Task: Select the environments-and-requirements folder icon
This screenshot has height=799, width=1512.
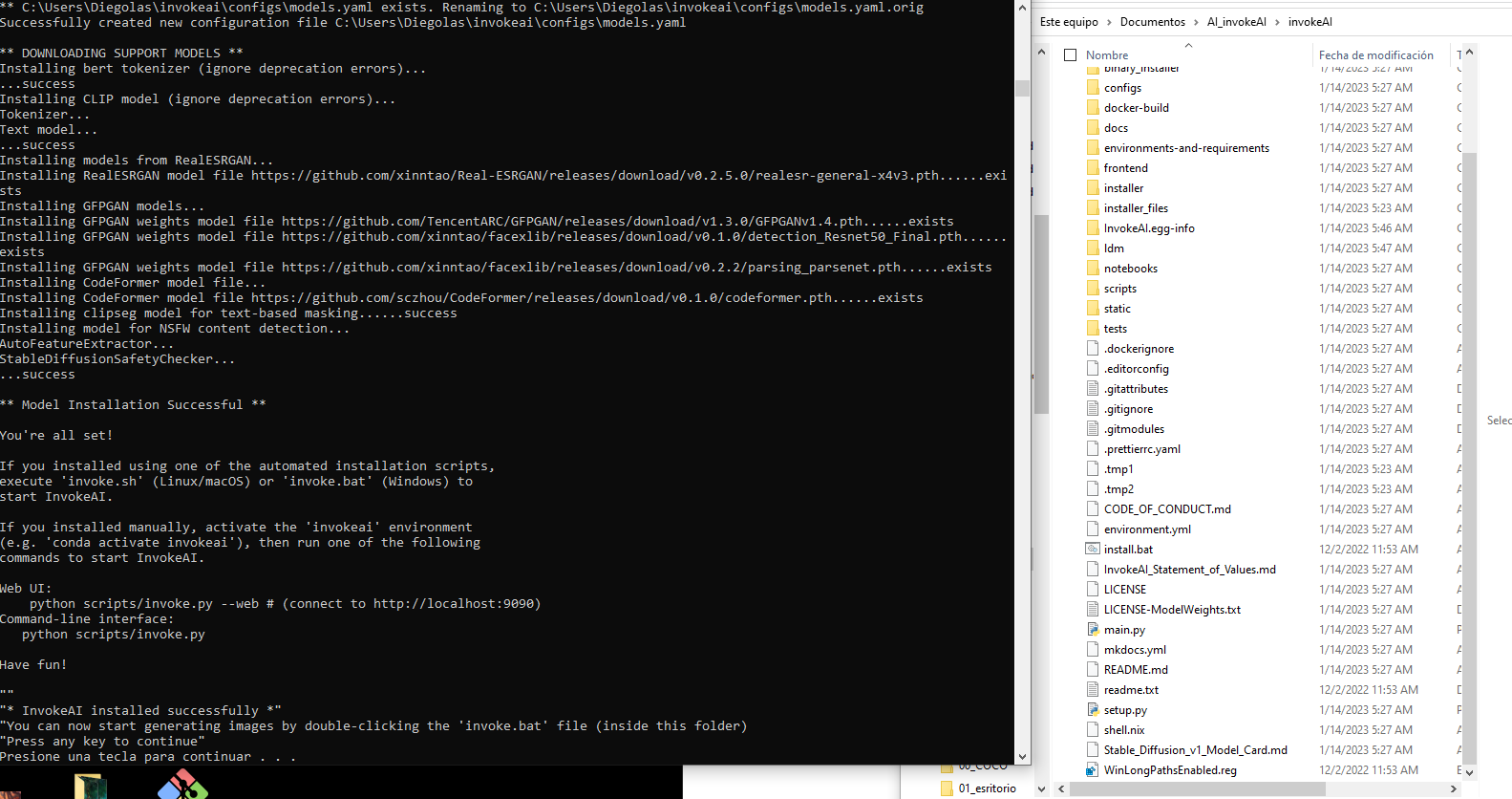Action: point(1093,148)
